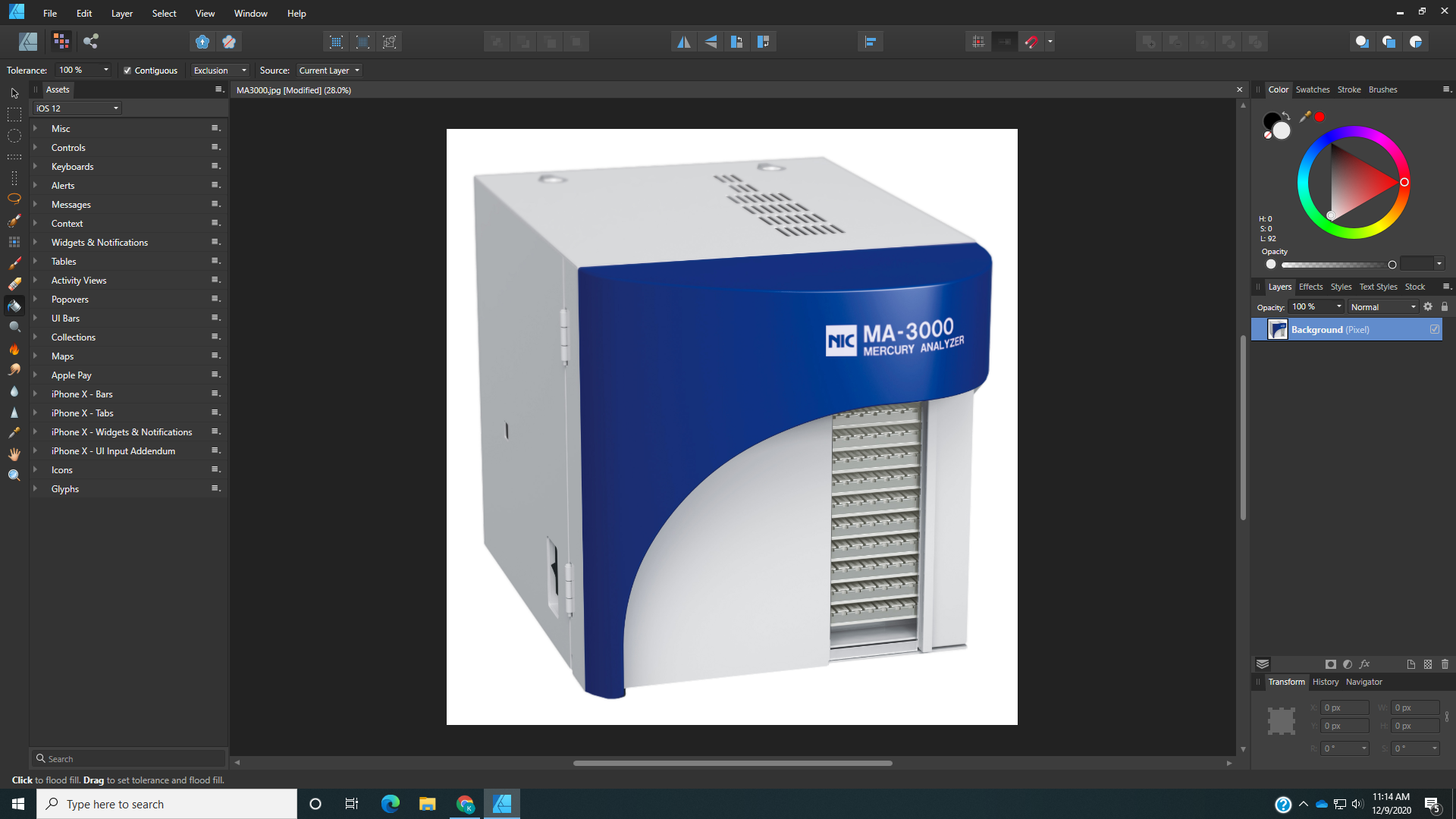The width and height of the screenshot is (1456, 819).
Task: Select the Move tool
Action: pyautogui.click(x=14, y=93)
